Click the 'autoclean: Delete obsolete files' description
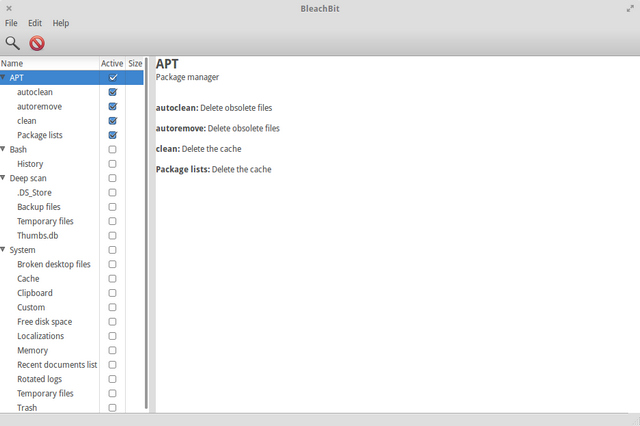The width and height of the screenshot is (640, 426). click(x=214, y=108)
